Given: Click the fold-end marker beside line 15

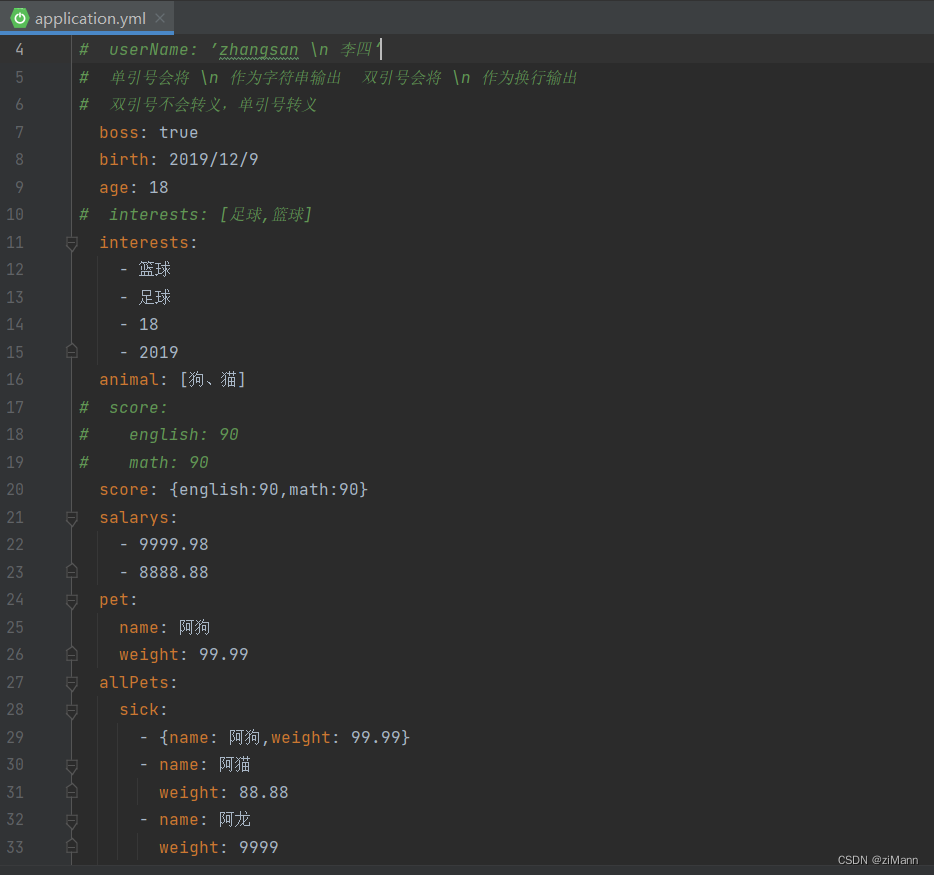Looking at the screenshot, I should 71,351.
